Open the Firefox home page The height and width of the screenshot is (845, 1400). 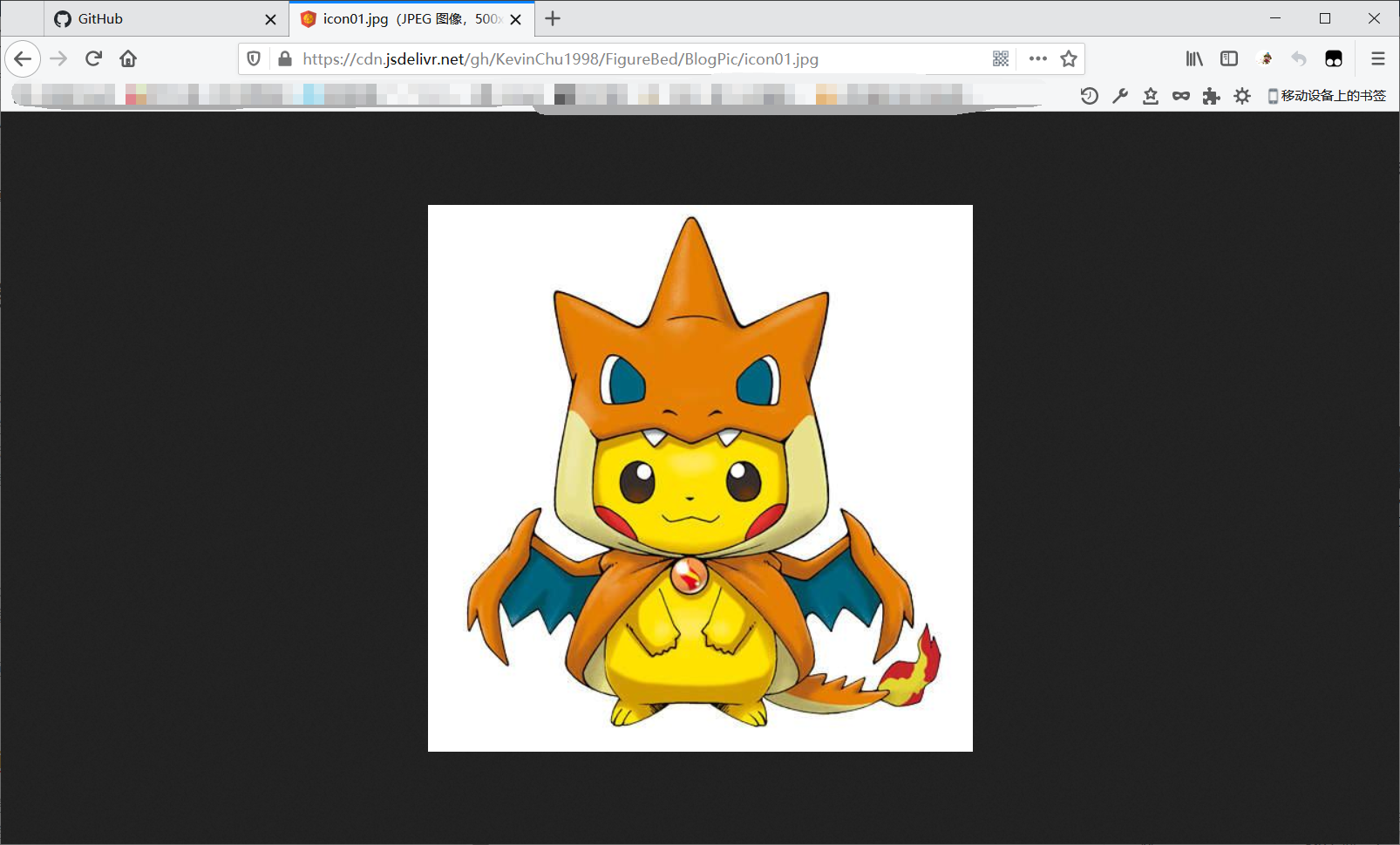(x=128, y=59)
